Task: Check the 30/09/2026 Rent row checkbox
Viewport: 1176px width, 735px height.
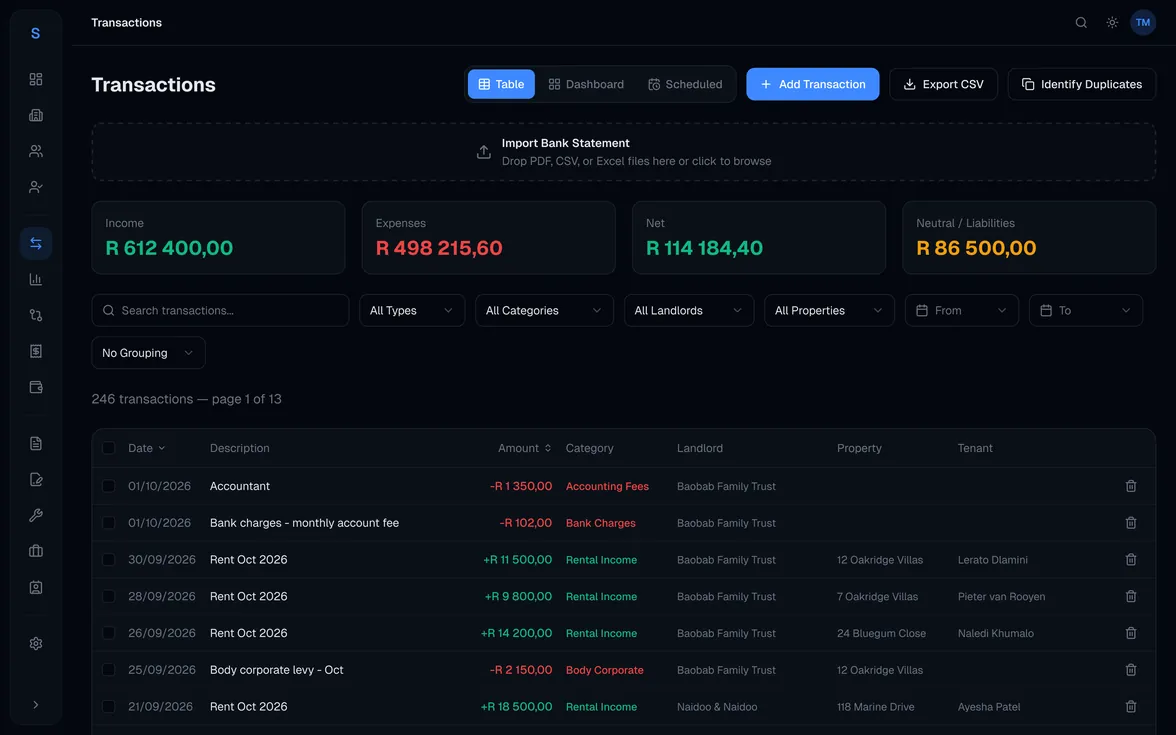Action: point(109,560)
